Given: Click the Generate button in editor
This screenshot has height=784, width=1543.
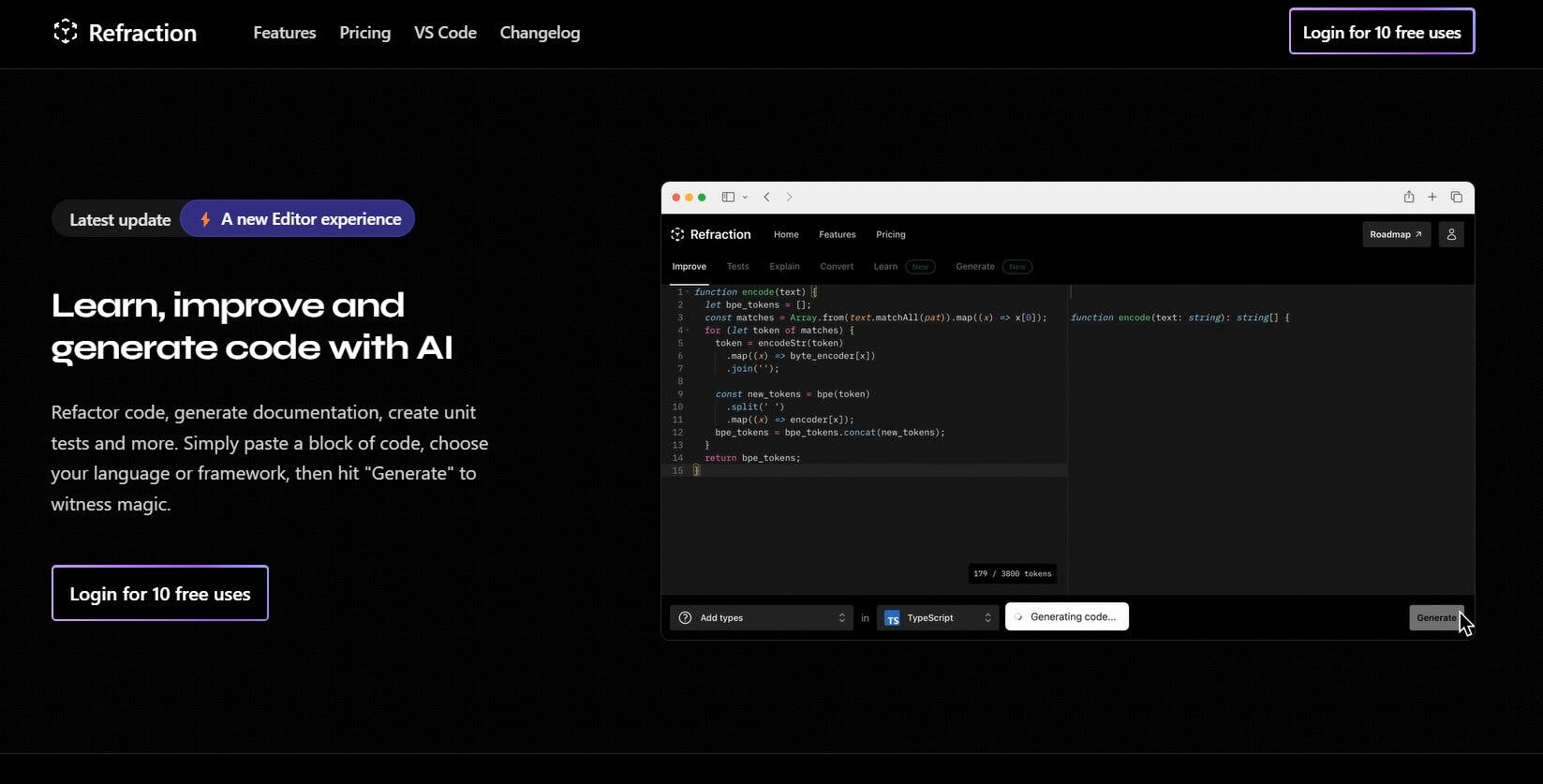Looking at the screenshot, I should (x=1435, y=618).
